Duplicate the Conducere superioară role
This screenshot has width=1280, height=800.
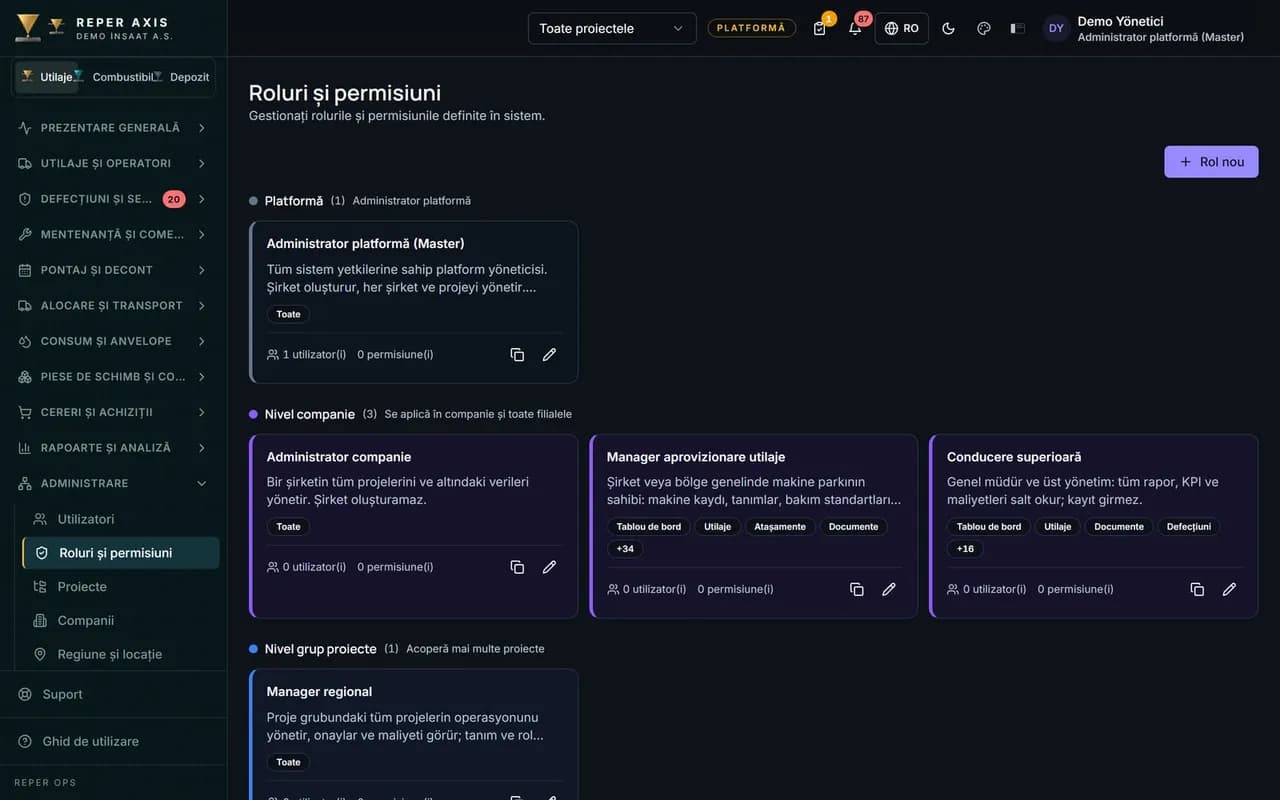[1197, 589]
